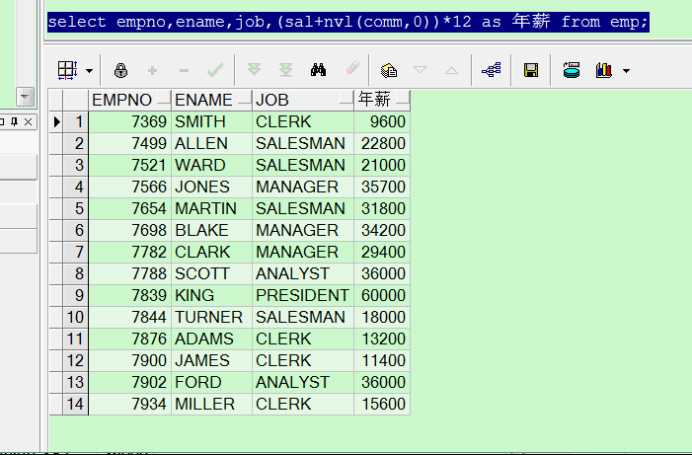Select the 31800 salary cell
Viewport: 692px width, 455px height.
[x=382, y=208]
